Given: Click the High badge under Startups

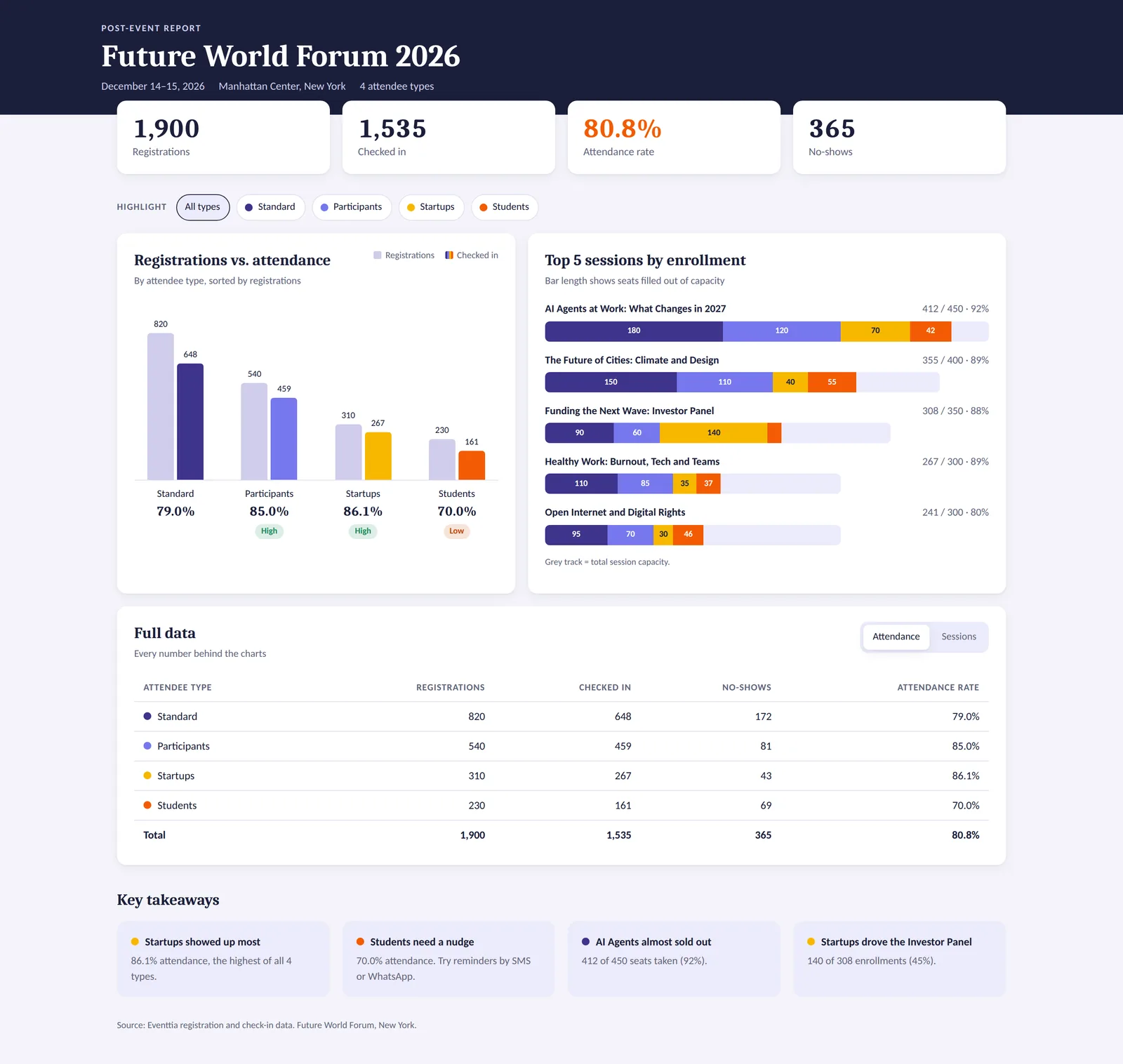Looking at the screenshot, I should pos(363,531).
